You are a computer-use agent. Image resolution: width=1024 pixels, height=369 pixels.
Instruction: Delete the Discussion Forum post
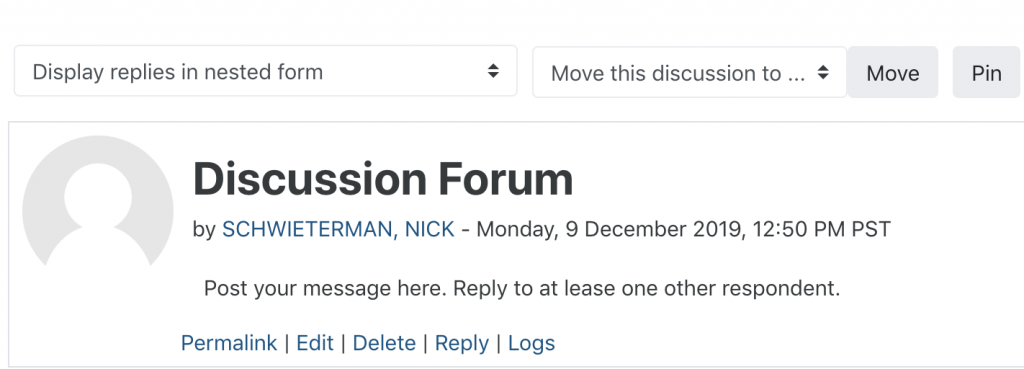384,343
